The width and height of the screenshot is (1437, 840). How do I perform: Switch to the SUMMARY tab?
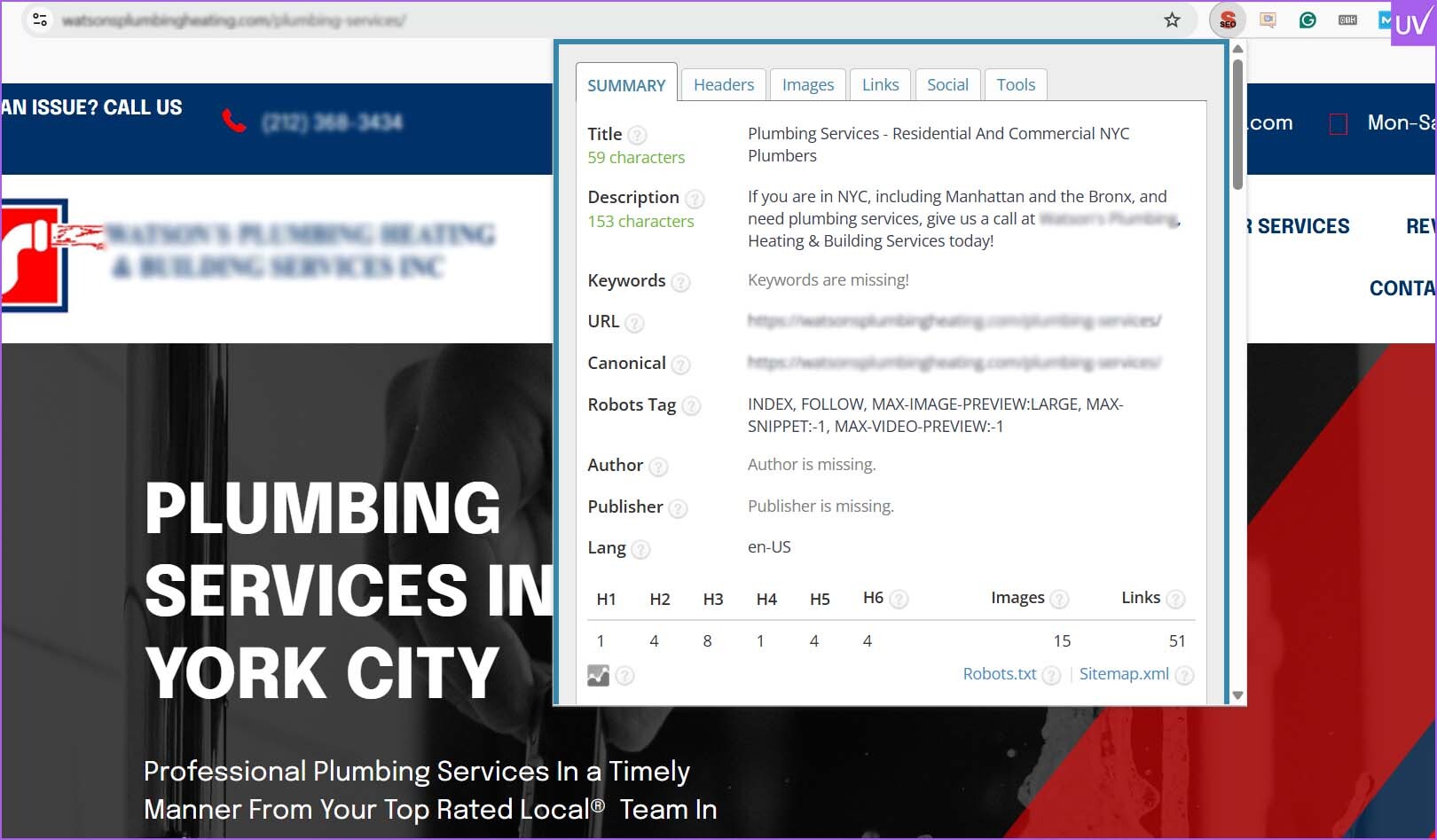(626, 85)
